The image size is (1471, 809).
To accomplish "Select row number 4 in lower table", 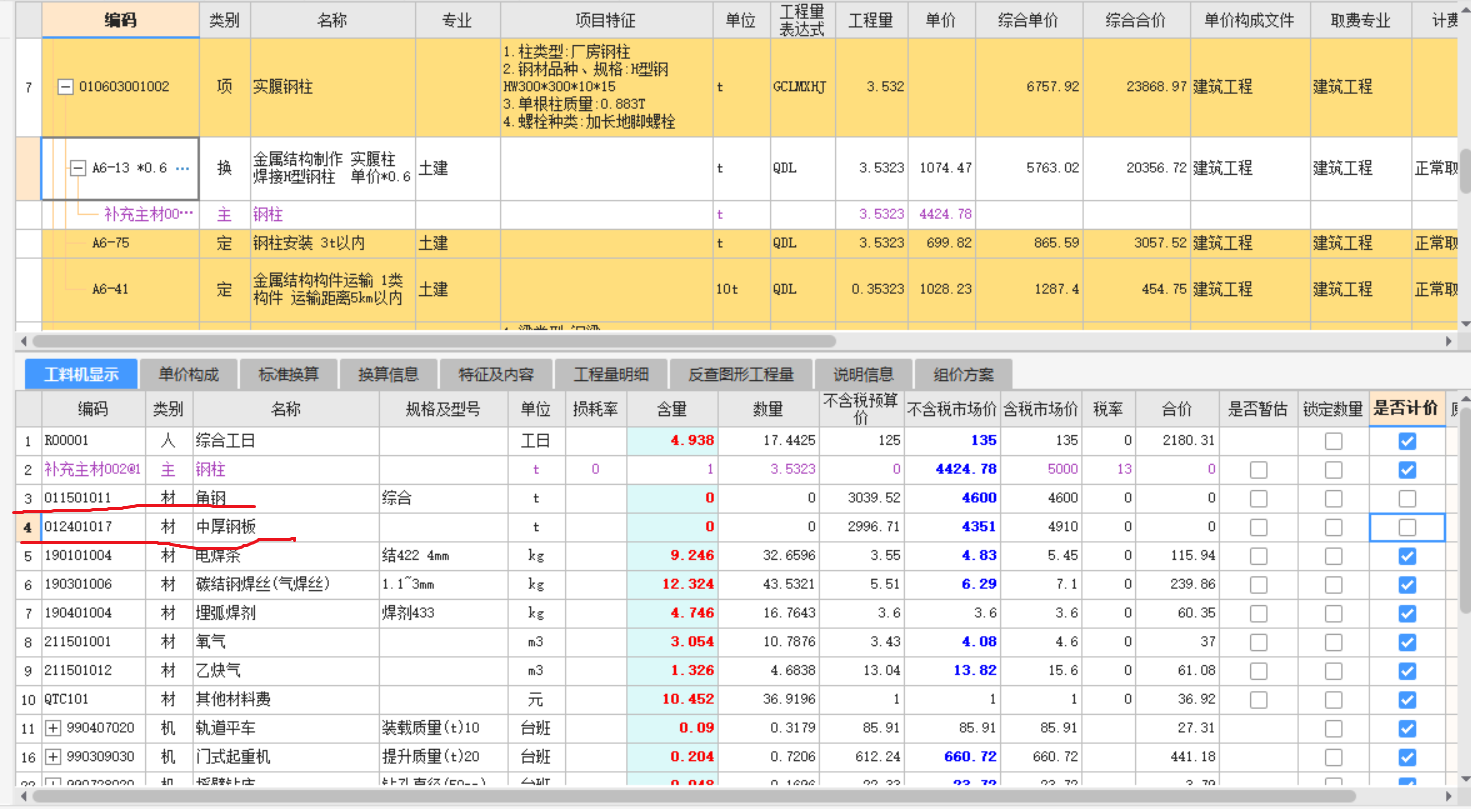I will click(29, 527).
